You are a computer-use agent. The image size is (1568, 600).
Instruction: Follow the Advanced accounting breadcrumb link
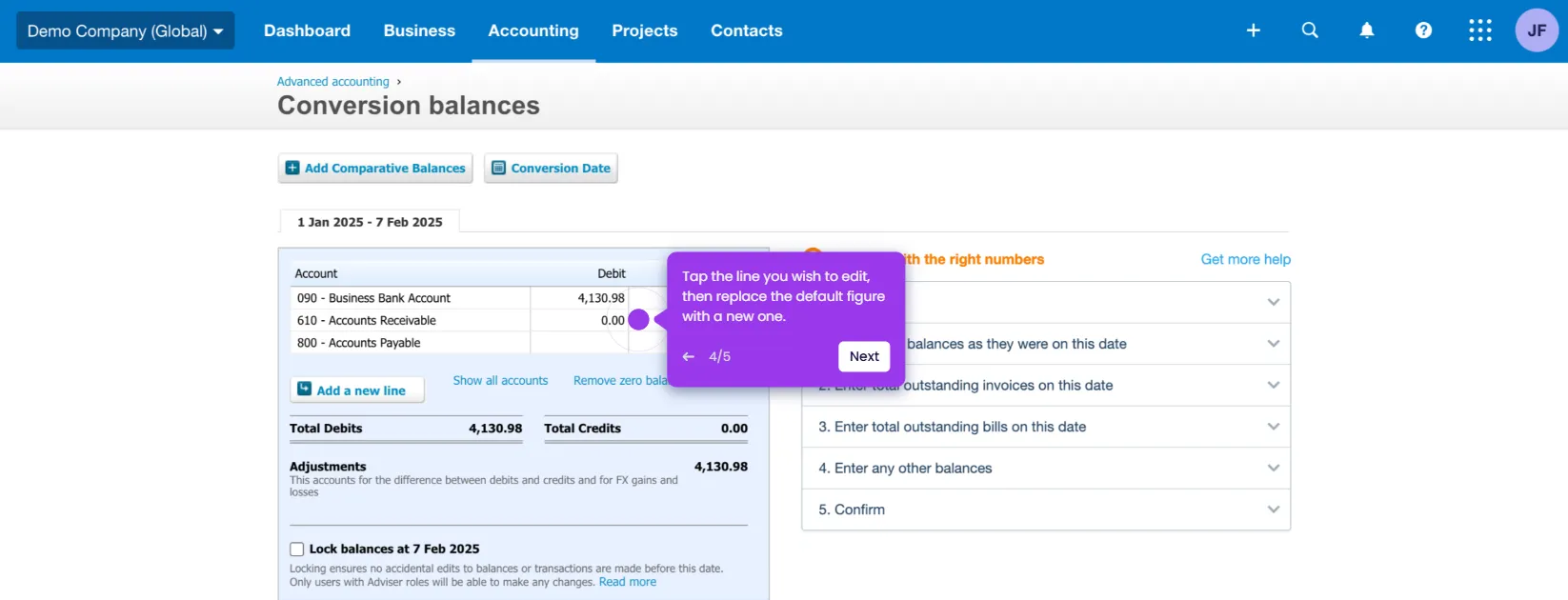pos(333,82)
